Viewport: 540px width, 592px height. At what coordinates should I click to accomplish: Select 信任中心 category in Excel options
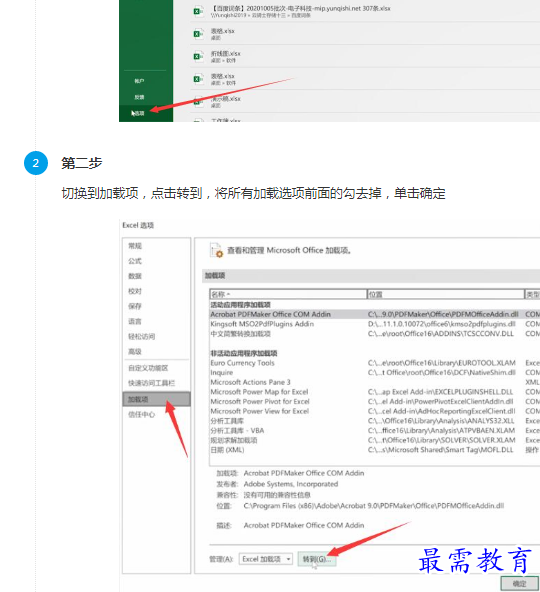pyautogui.click(x=141, y=414)
